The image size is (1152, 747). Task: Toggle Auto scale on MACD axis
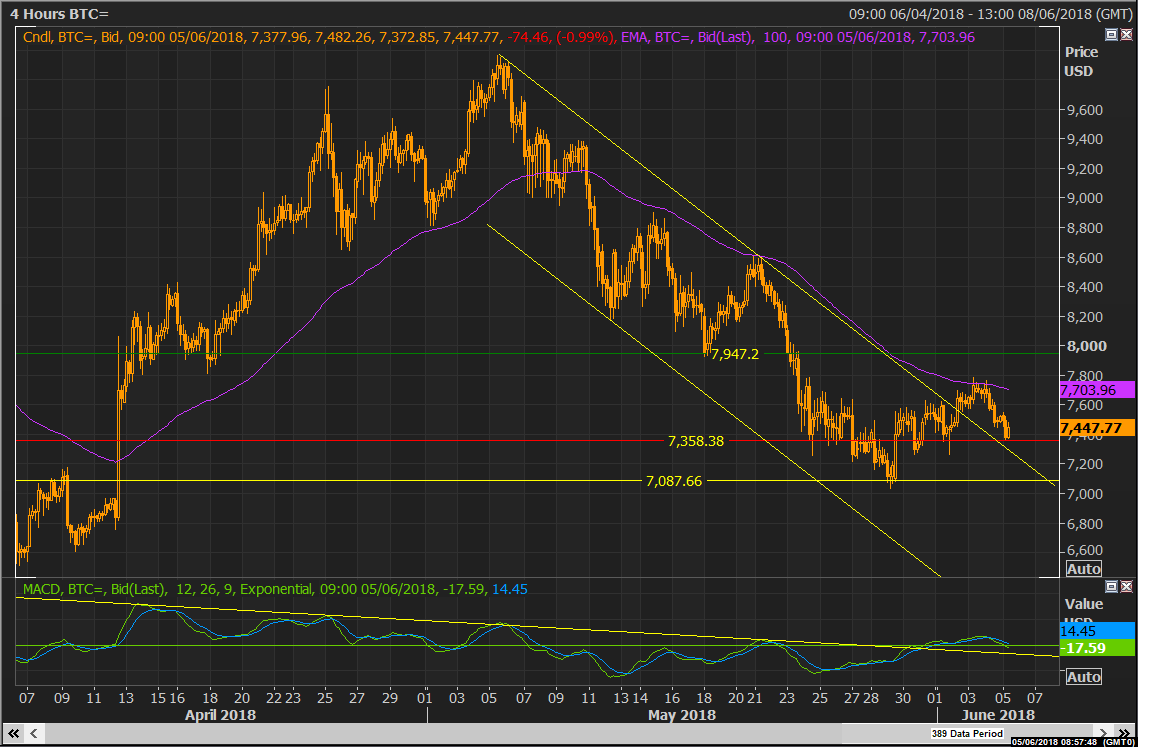tap(1083, 677)
